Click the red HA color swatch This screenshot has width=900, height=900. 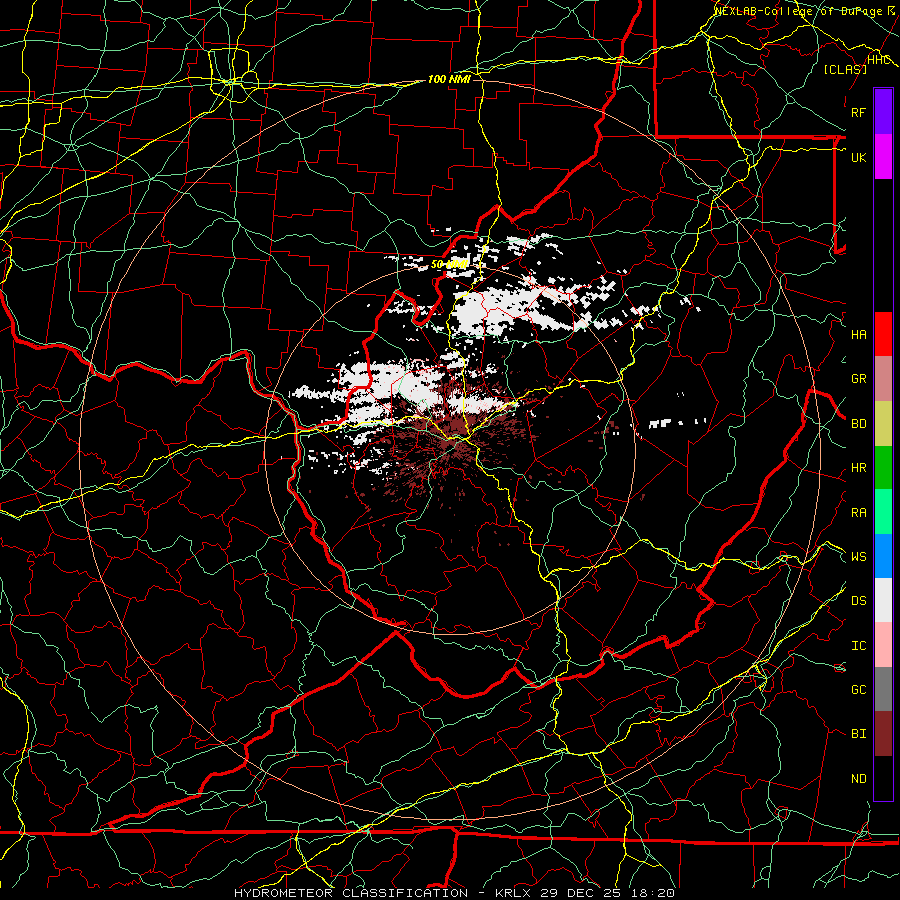point(883,334)
